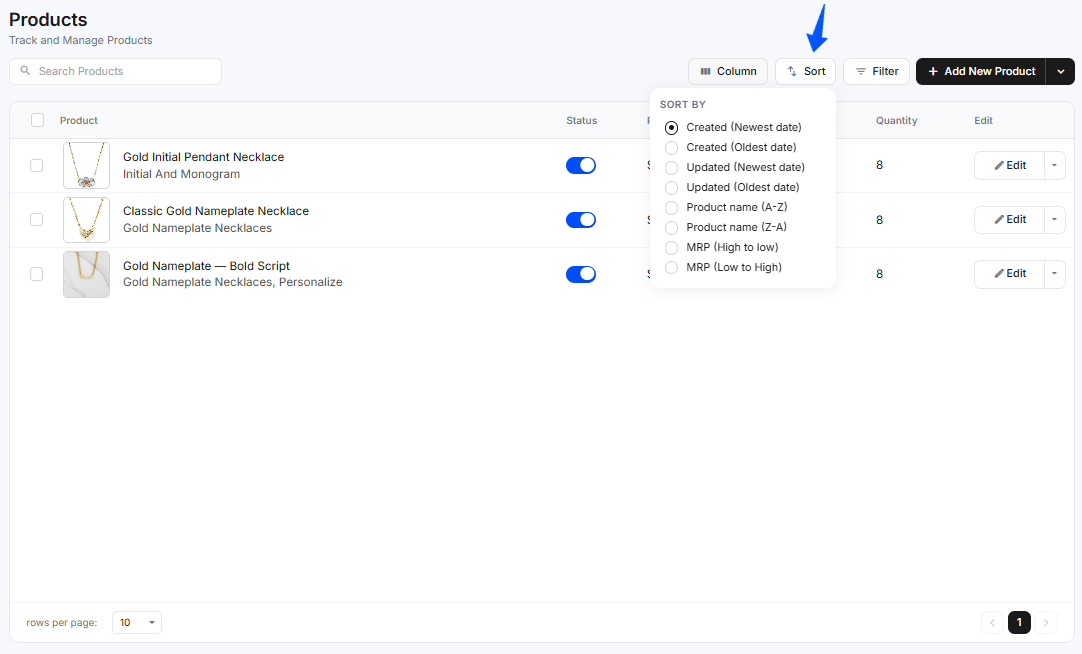
Task: Open Gold Nameplate — Bold Script thumbnail
Action: point(86,275)
